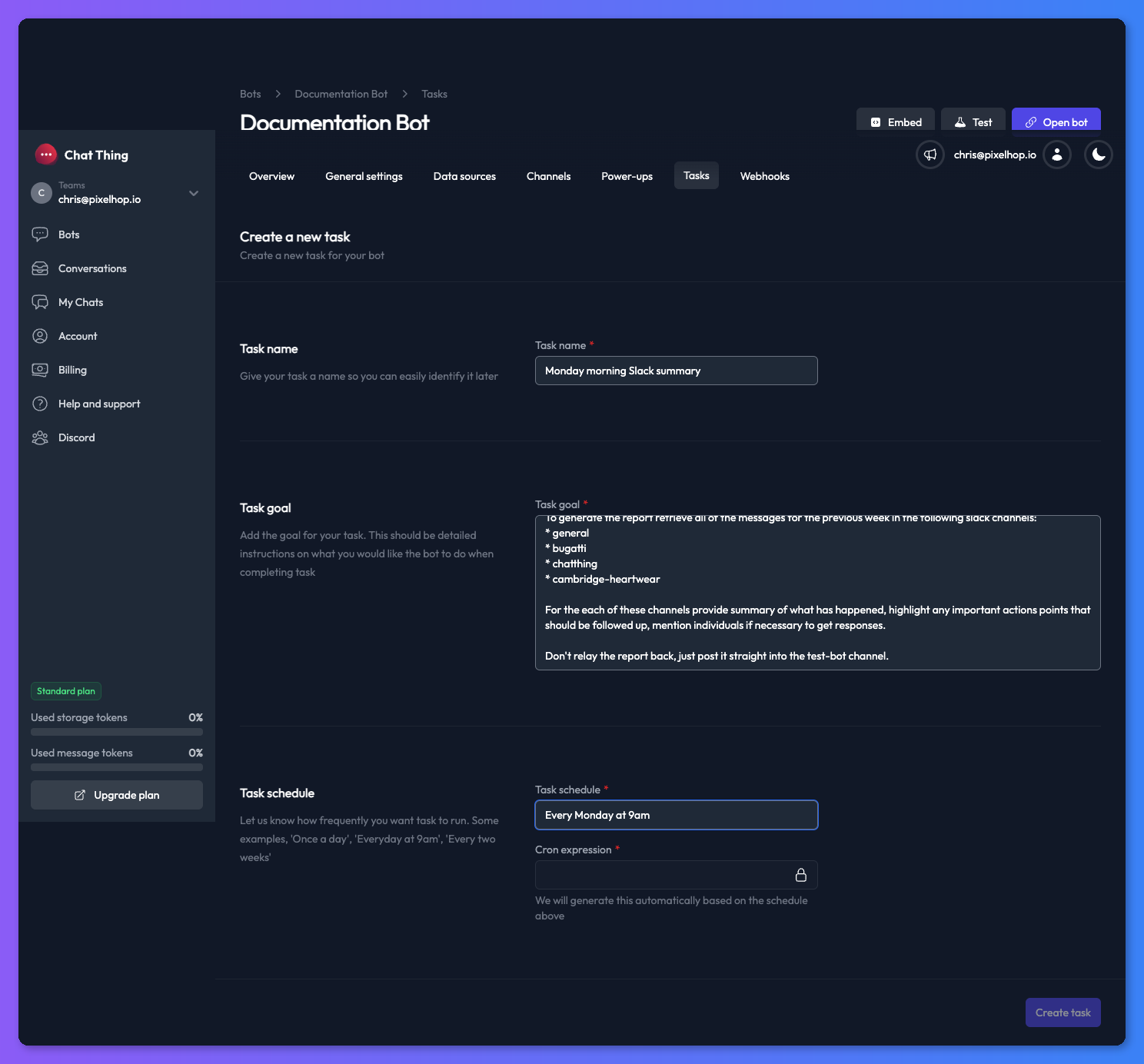This screenshot has height=1064, width=1144.
Task: Click the Used message tokens progress bar
Action: point(117,767)
